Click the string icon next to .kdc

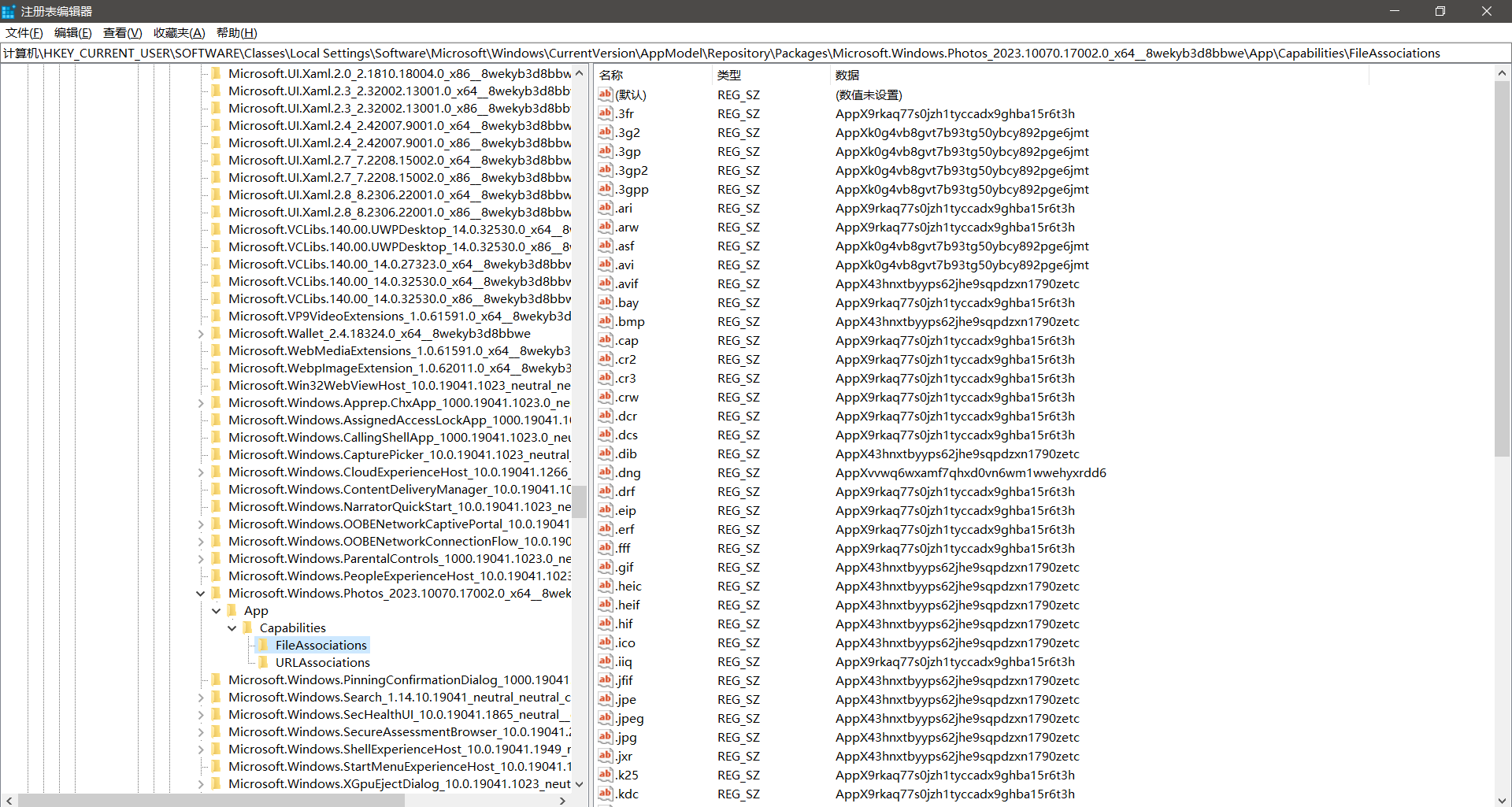(x=605, y=794)
